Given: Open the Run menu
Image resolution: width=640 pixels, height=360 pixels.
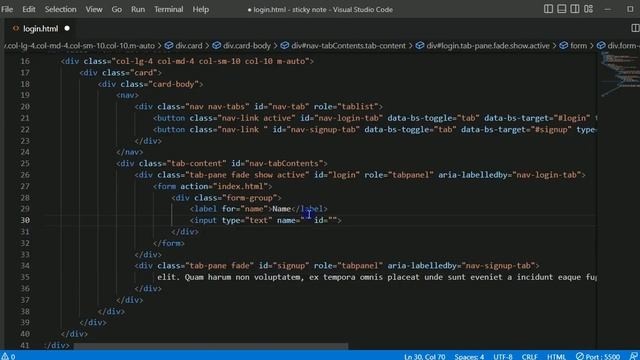Looking at the screenshot, I should (x=138, y=9).
